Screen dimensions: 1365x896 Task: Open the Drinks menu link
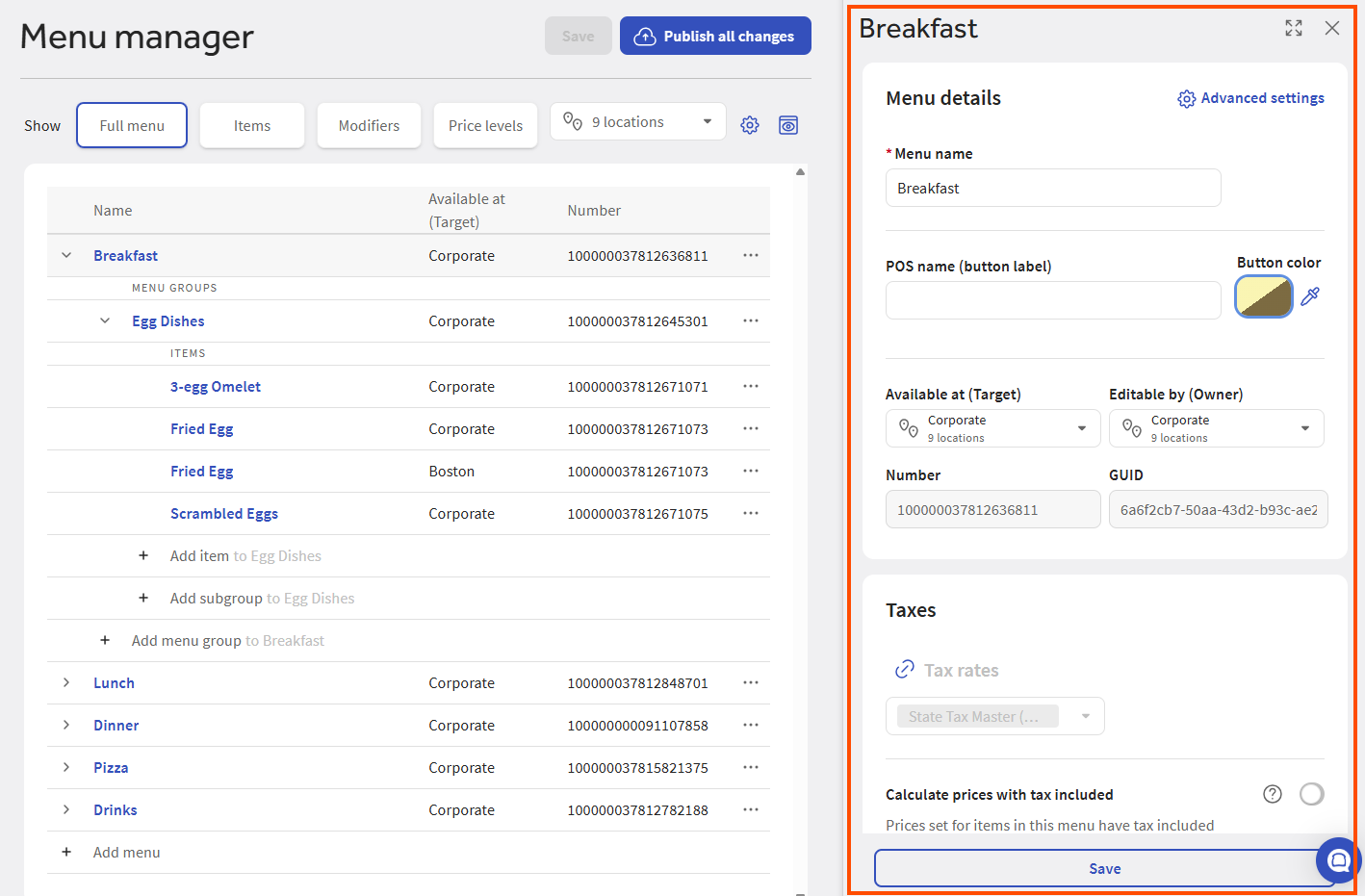tap(116, 809)
